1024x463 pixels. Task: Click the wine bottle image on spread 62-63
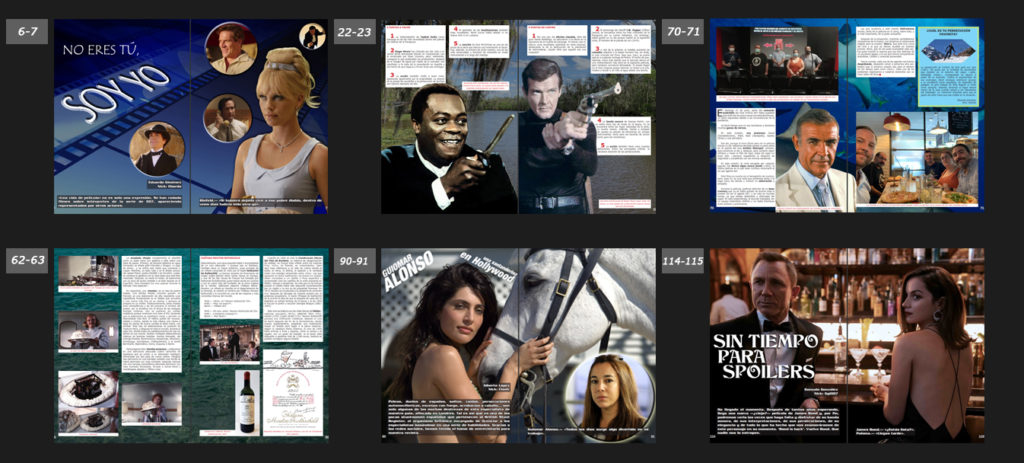coord(248,402)
